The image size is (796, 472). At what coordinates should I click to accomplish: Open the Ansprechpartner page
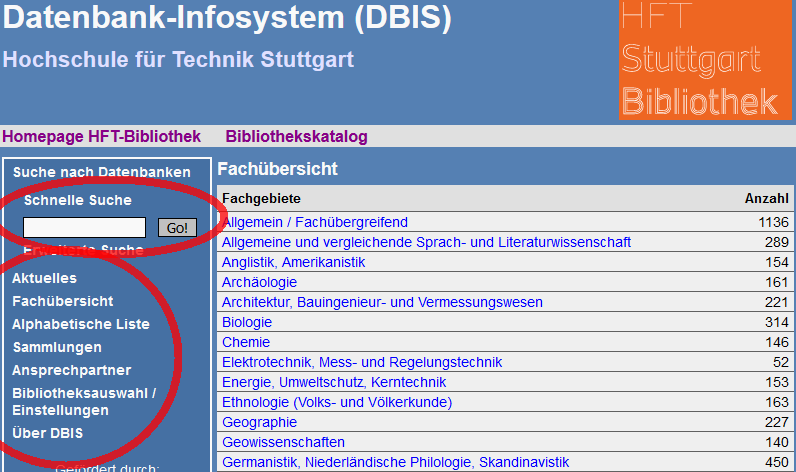pos(71,370)
